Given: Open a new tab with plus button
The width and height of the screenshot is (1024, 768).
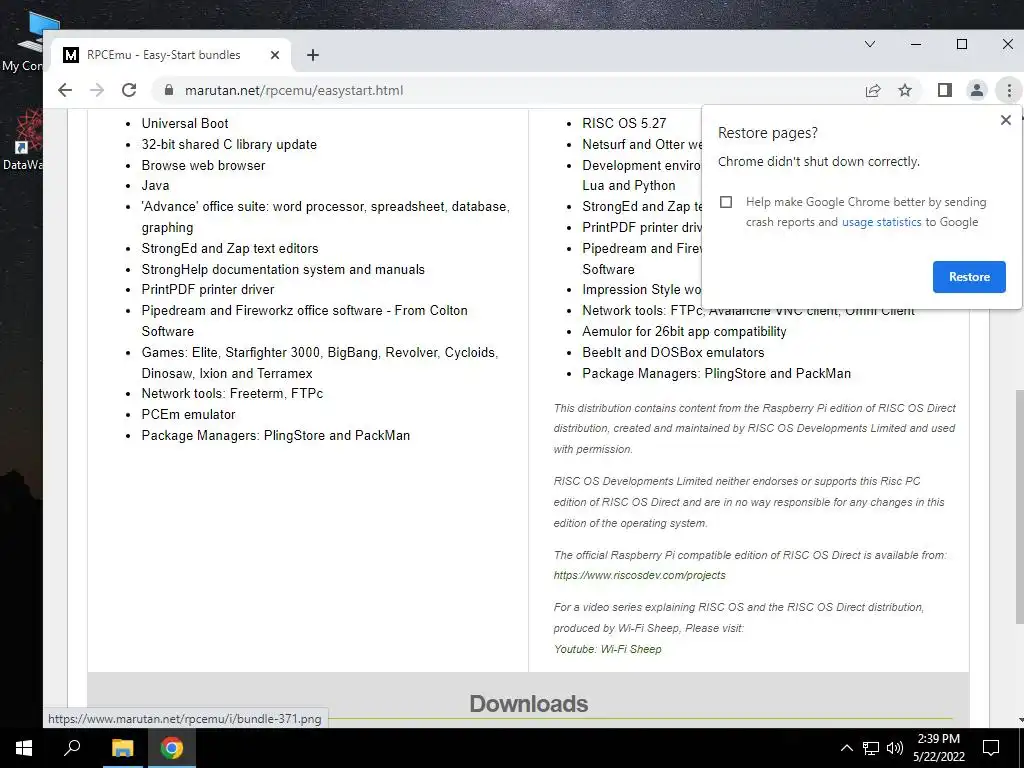Looking at the screenshot, I should click(313, 55).
